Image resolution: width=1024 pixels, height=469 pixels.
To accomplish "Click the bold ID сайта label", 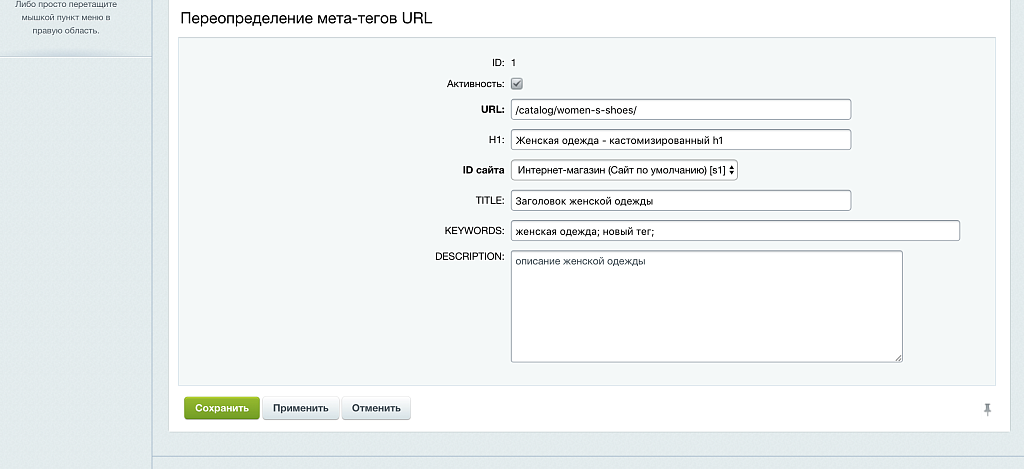I will [483, 170].
